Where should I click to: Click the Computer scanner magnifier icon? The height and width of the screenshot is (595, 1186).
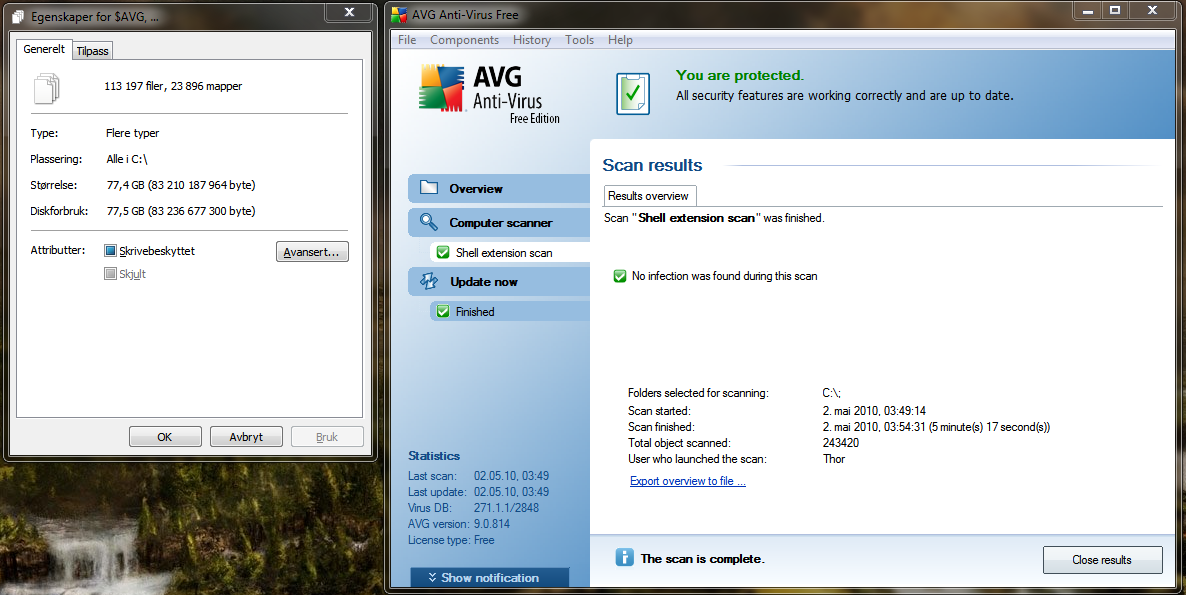click(x=429, y=222)
